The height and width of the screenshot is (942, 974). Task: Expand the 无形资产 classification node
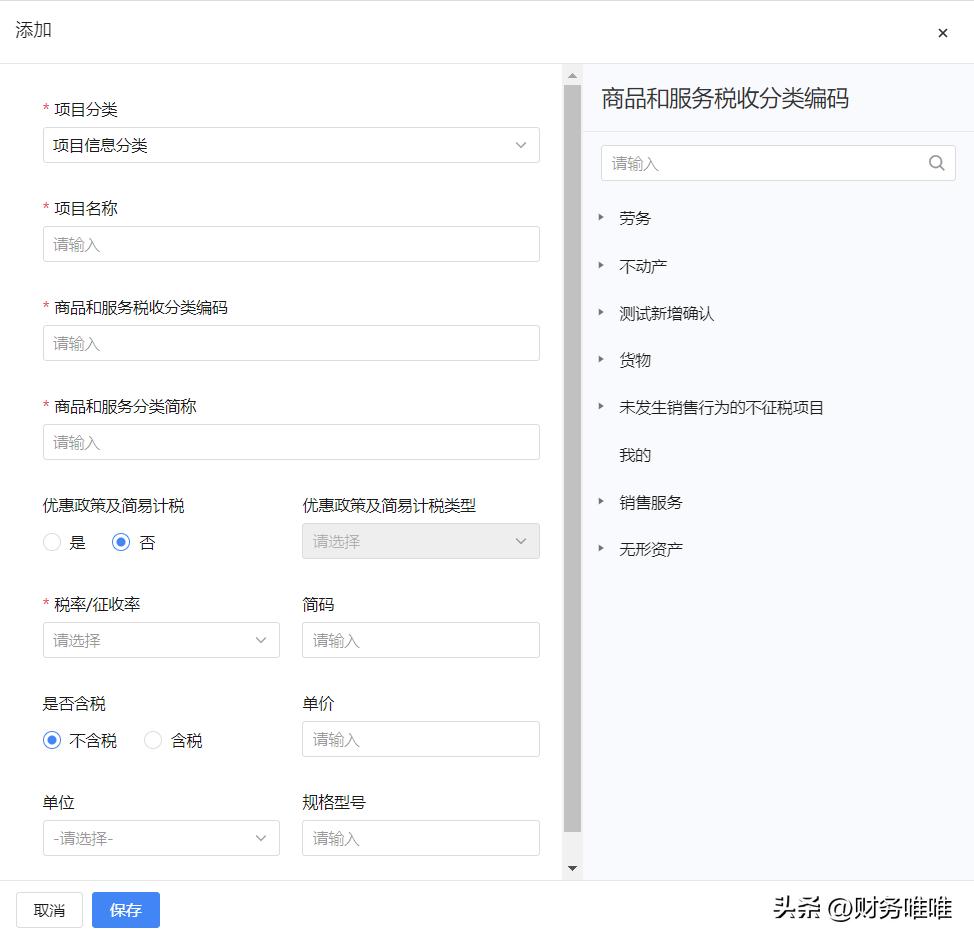(x=601, y=549)
